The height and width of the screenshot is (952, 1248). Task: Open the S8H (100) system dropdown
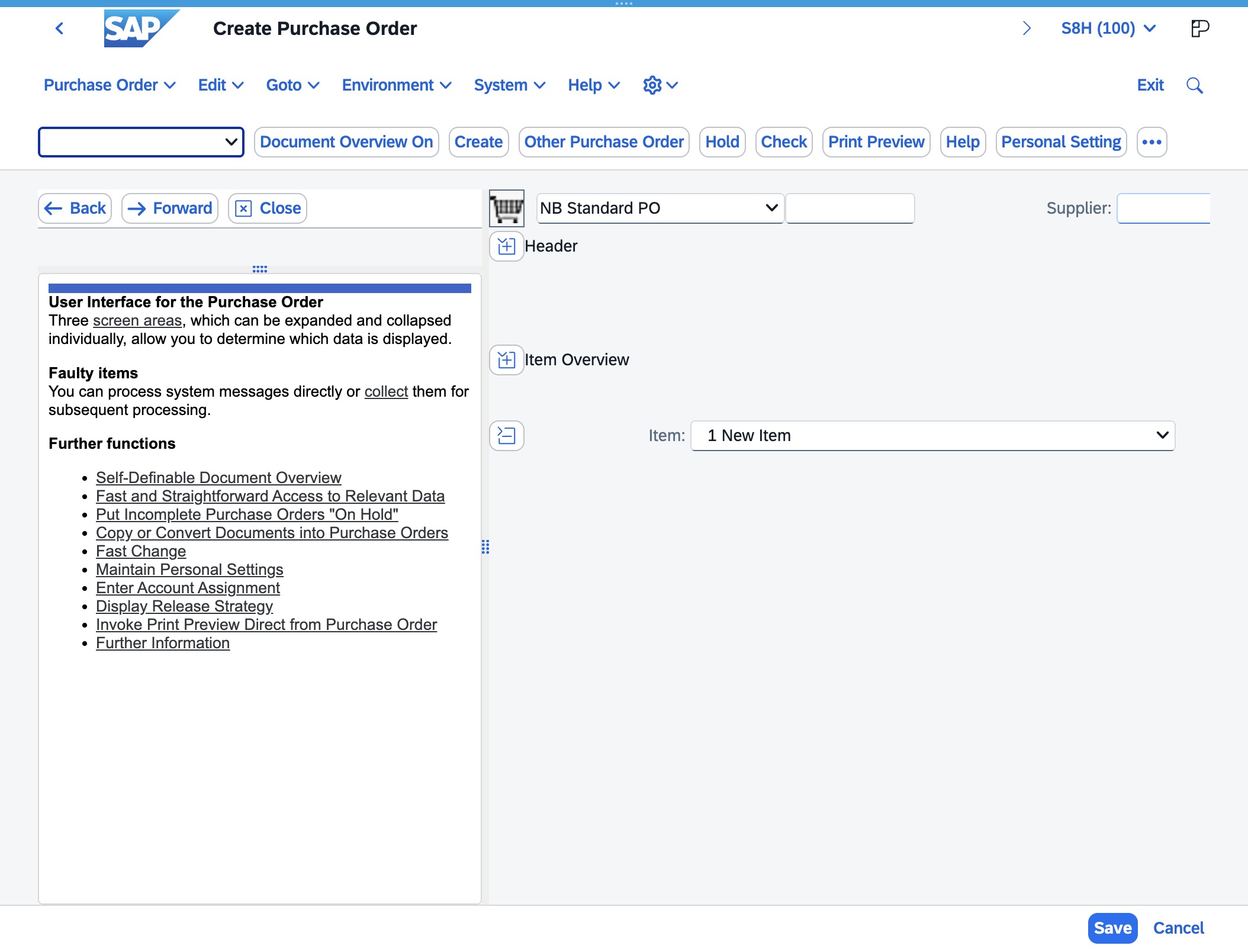click(1108, 28)
